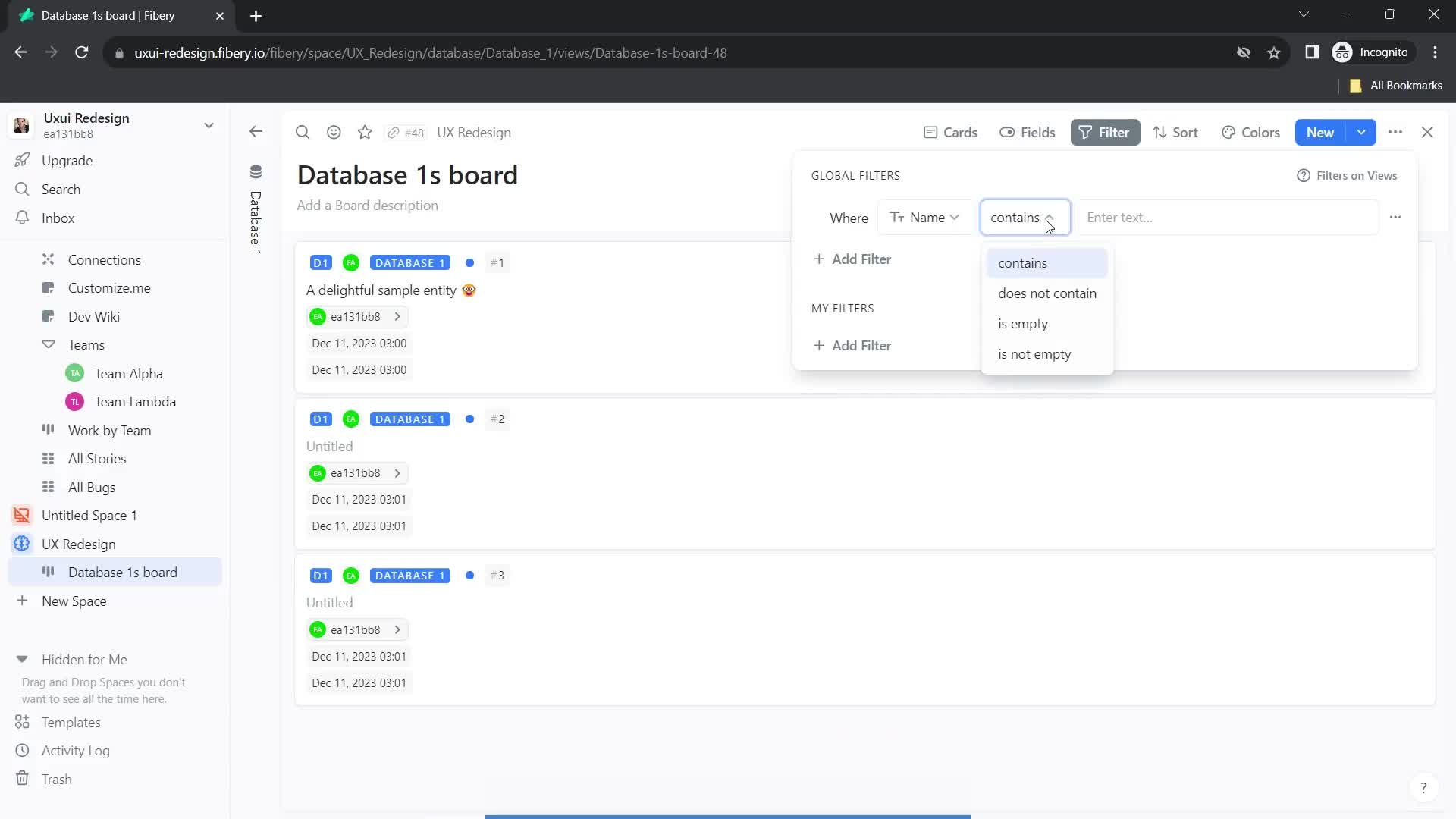1456x819 pixels.
Task: Click Add Filter under Global Filters
Action: [x=853, y=260]
